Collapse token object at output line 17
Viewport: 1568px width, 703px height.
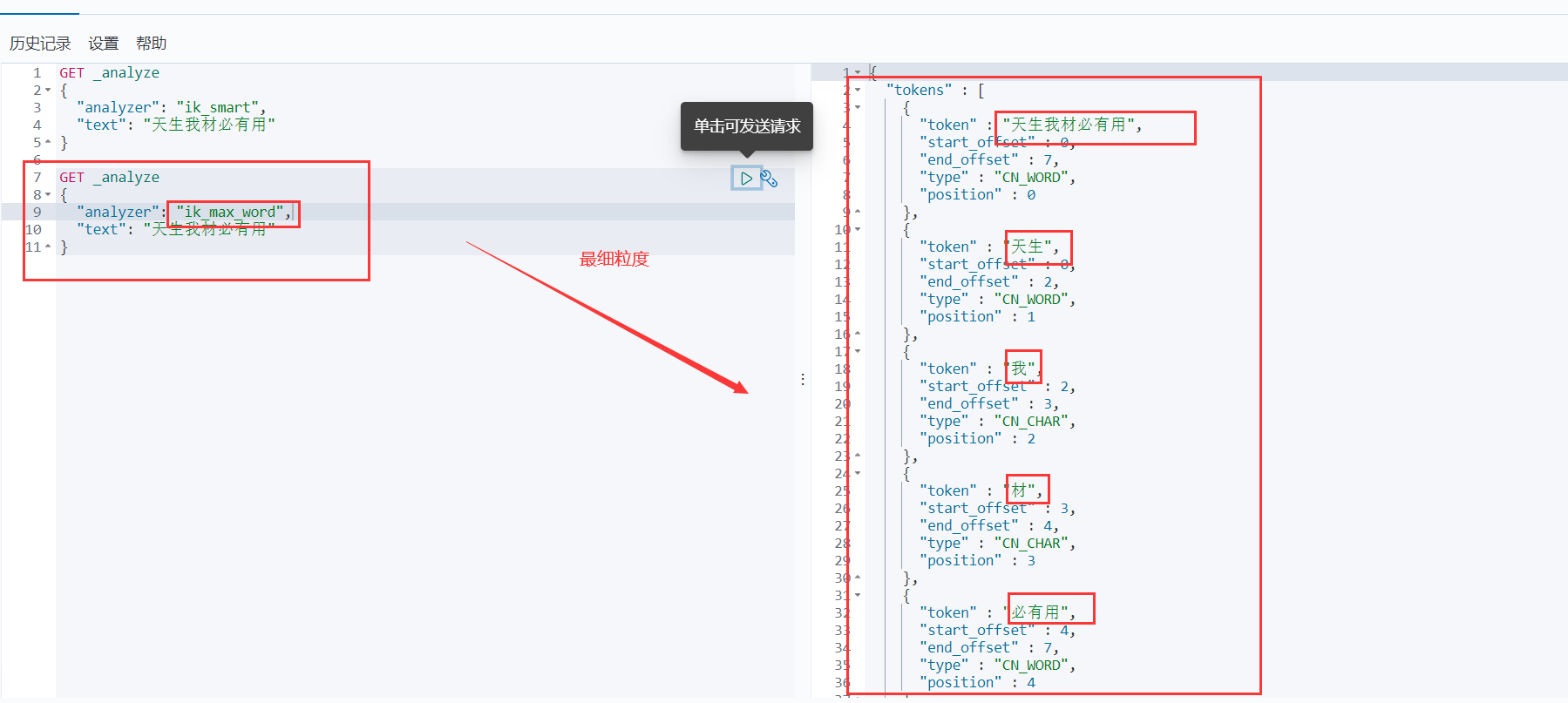(x=858, y=351)
